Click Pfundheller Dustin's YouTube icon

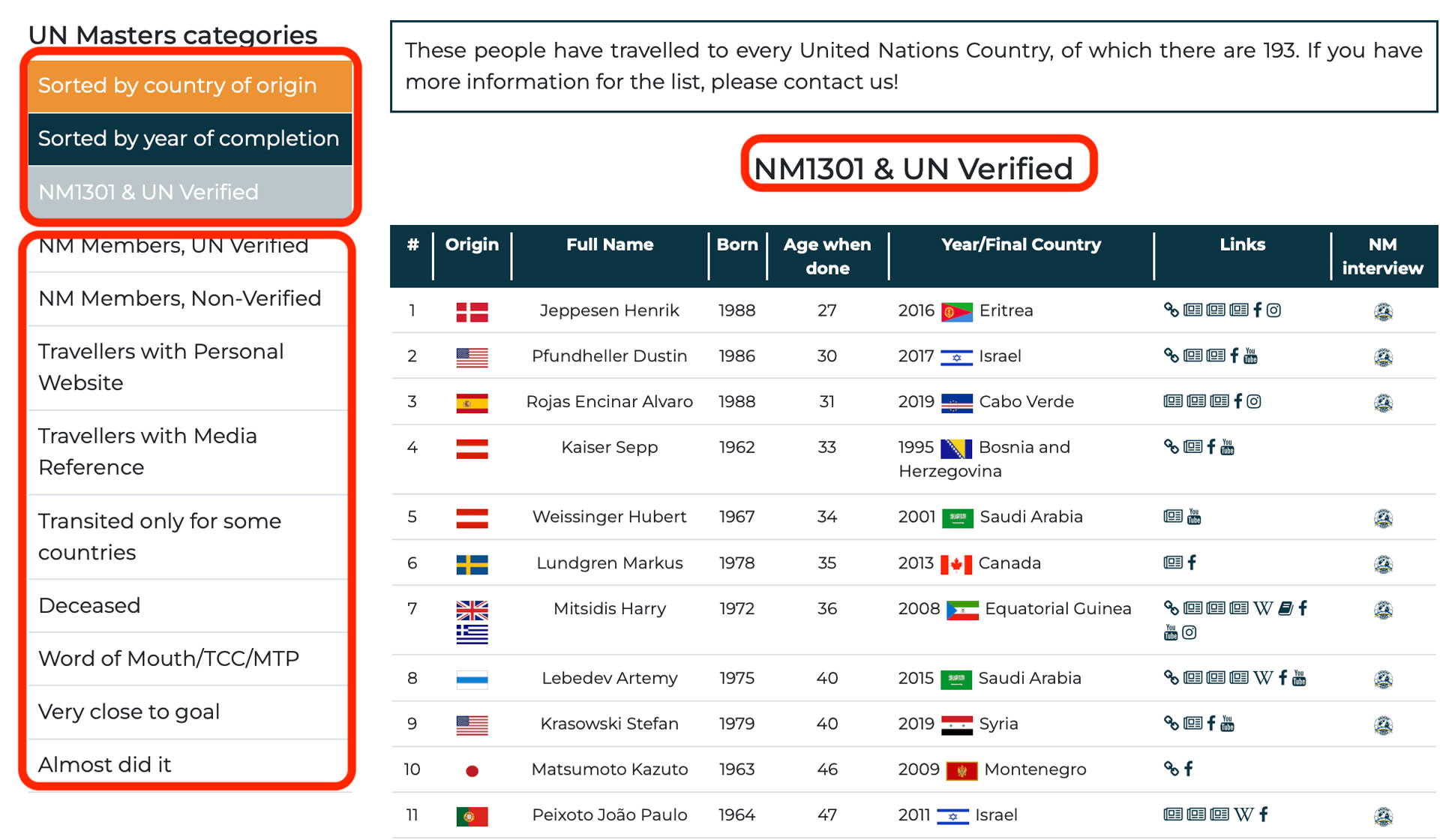click(x=1250, y=356)
